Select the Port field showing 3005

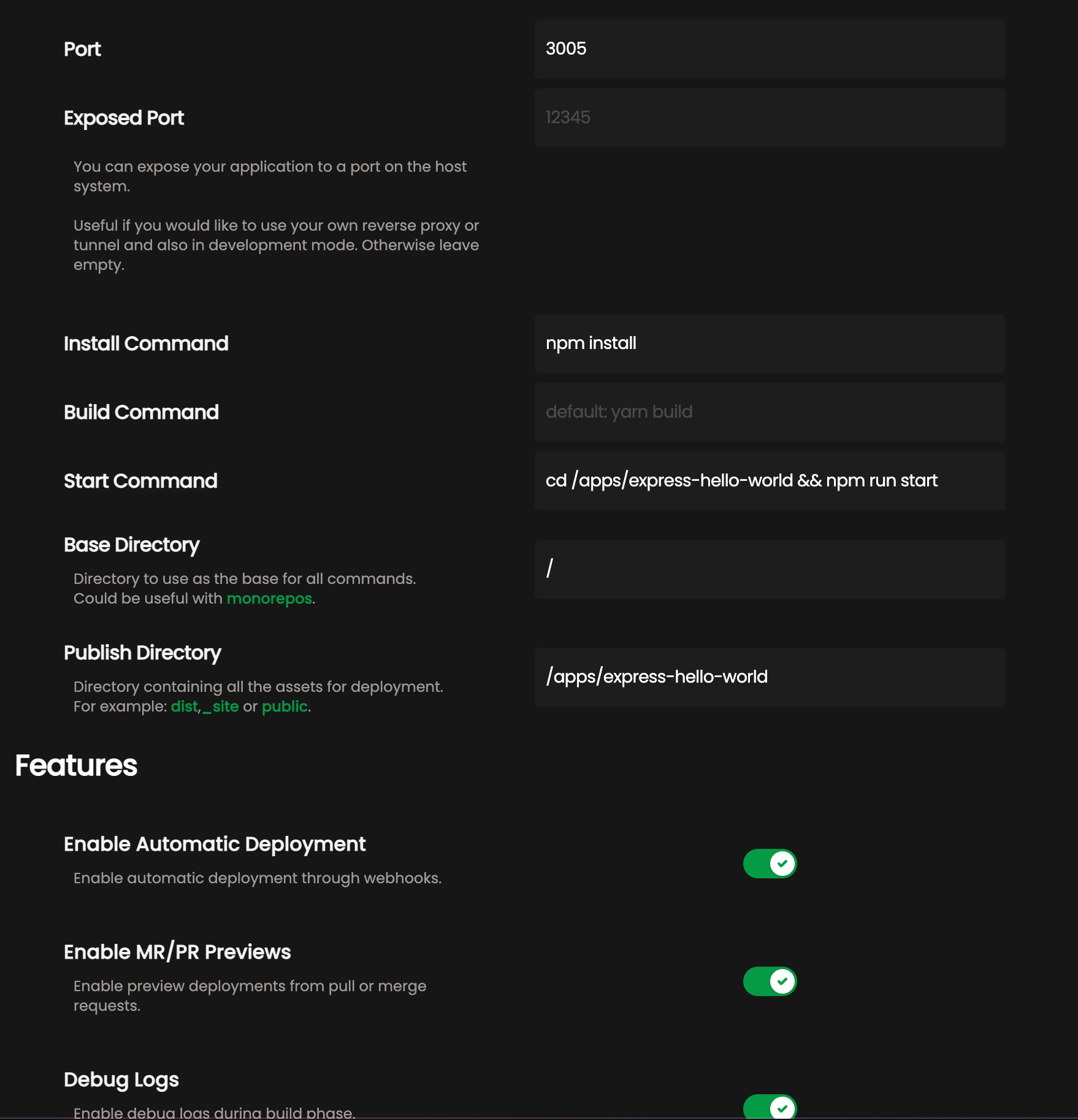[x=770, y=48]
